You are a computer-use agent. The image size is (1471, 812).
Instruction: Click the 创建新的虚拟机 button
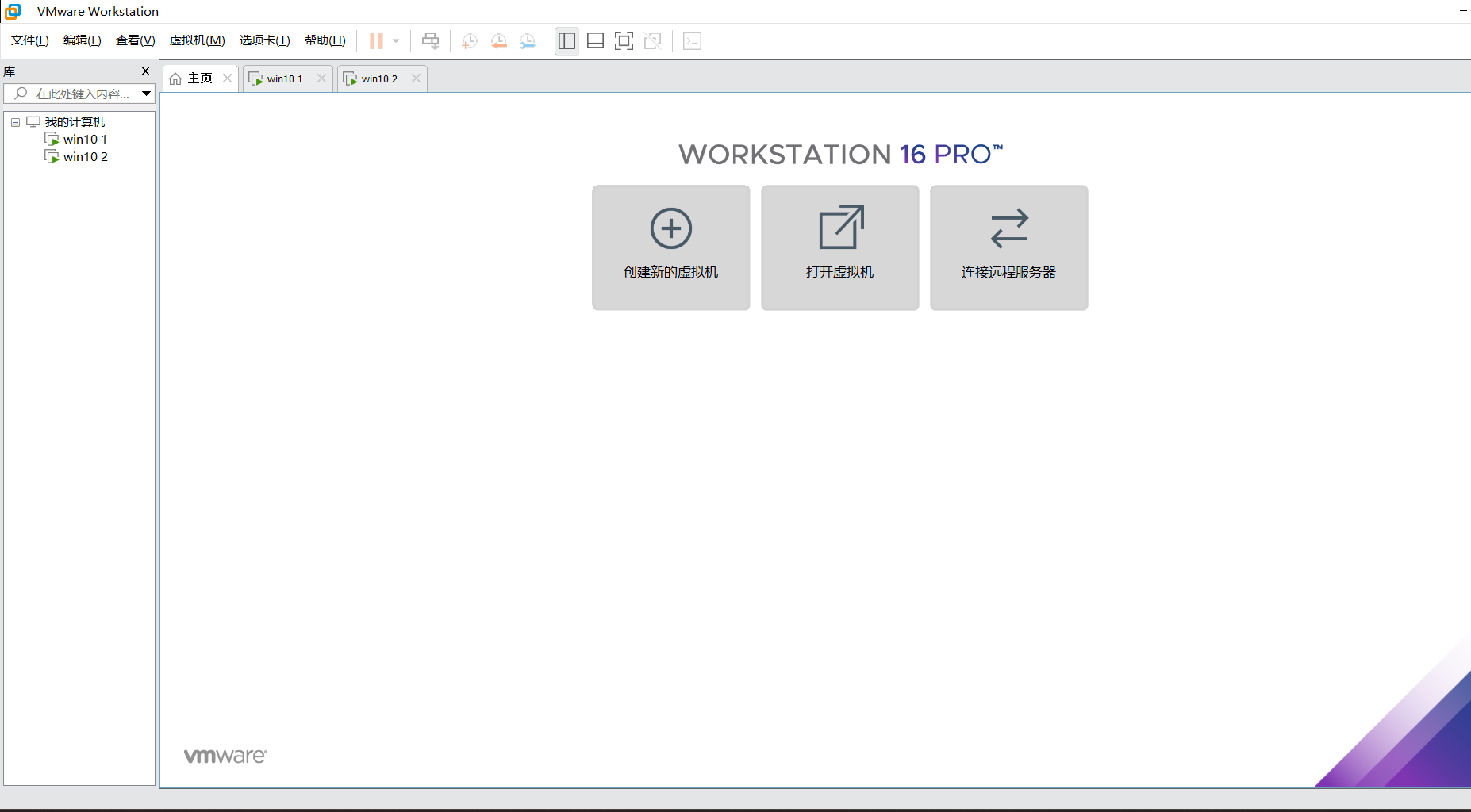pos(671,247)
